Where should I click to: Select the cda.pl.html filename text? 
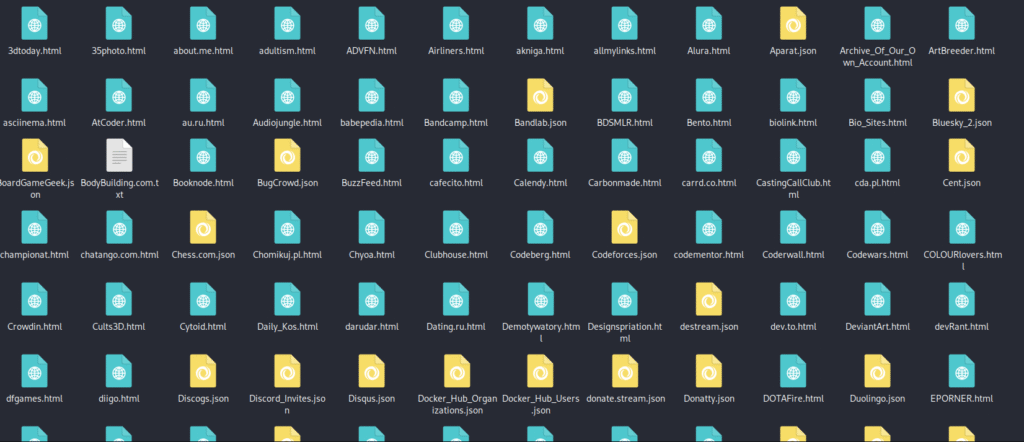(877, 183)
